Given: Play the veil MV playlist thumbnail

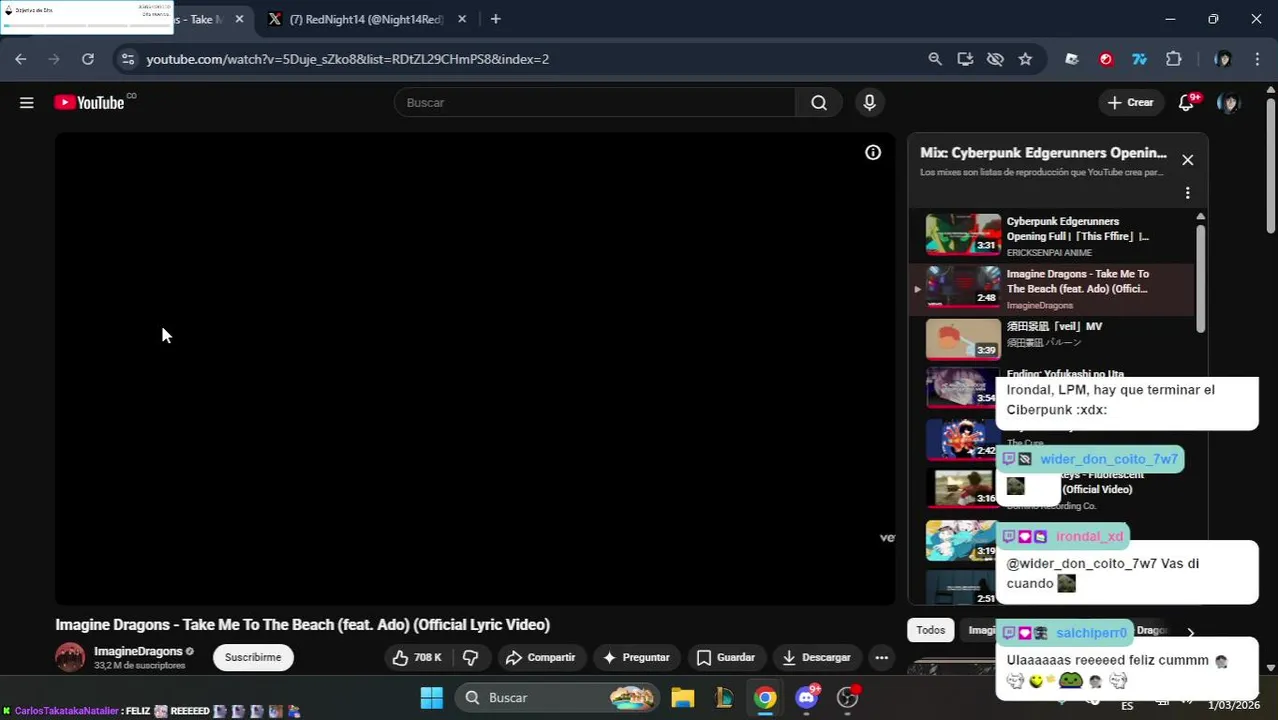Looking at the screenshot, I should point(963,339).
